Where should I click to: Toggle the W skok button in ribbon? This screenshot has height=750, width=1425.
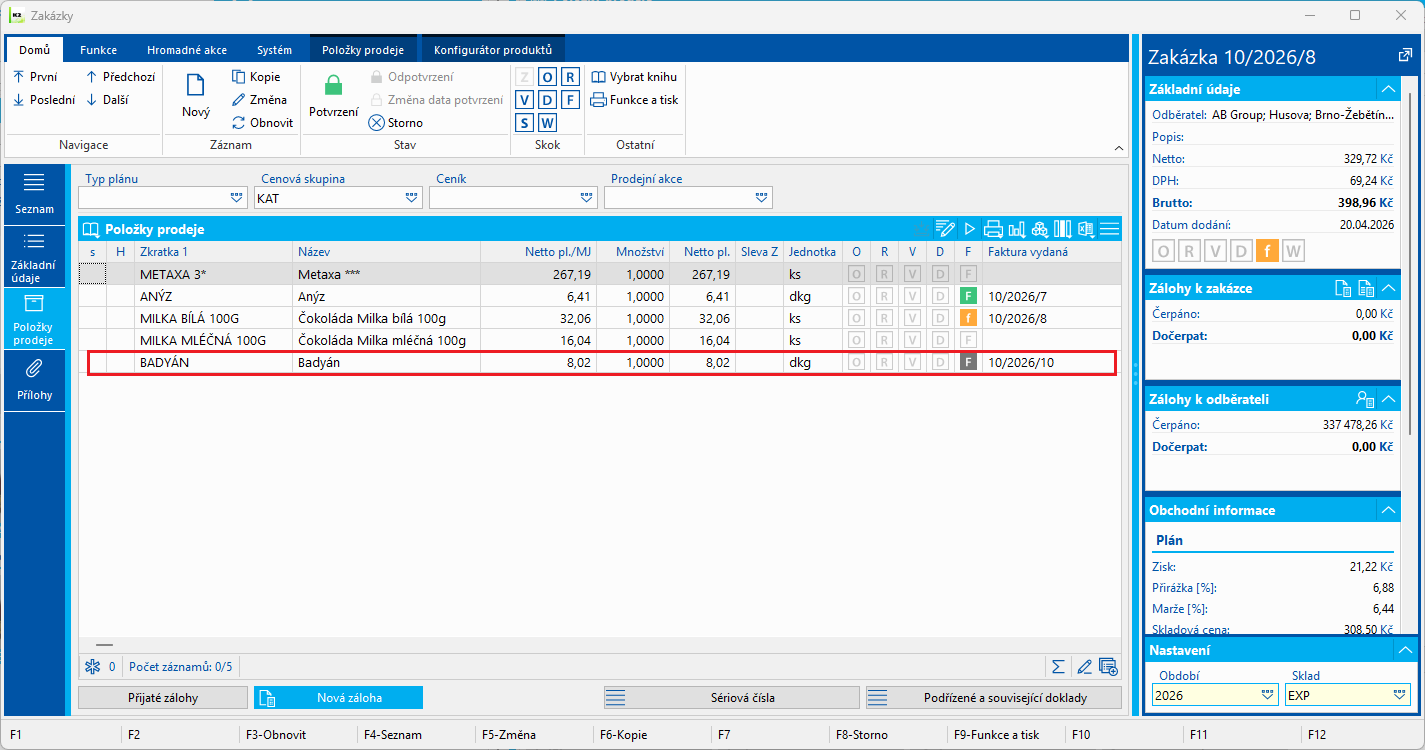(547, 123)
